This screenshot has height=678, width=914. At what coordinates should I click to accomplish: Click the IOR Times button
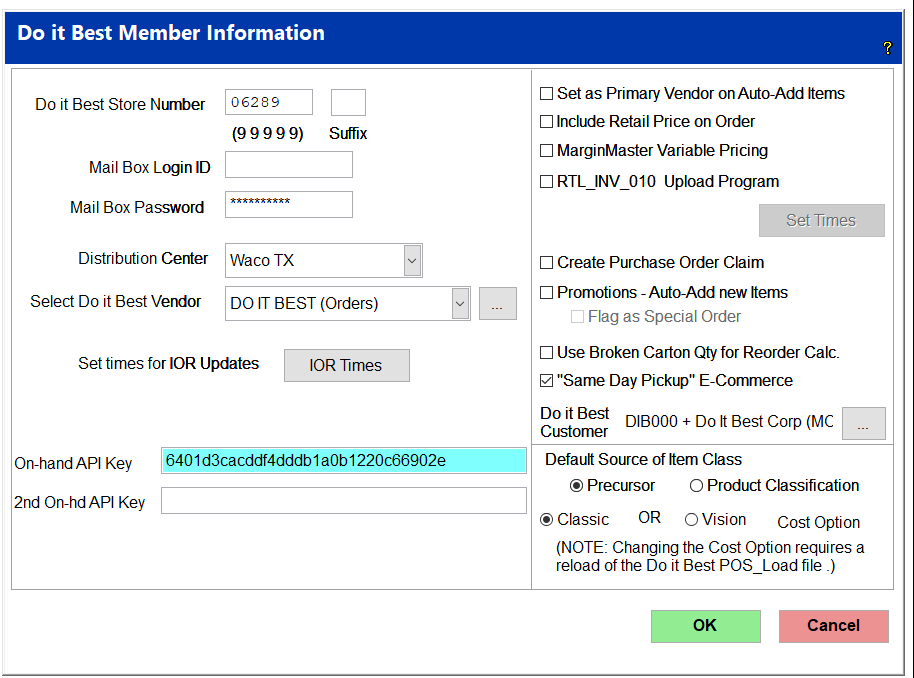pyautogui.click(x=347, y=366)
